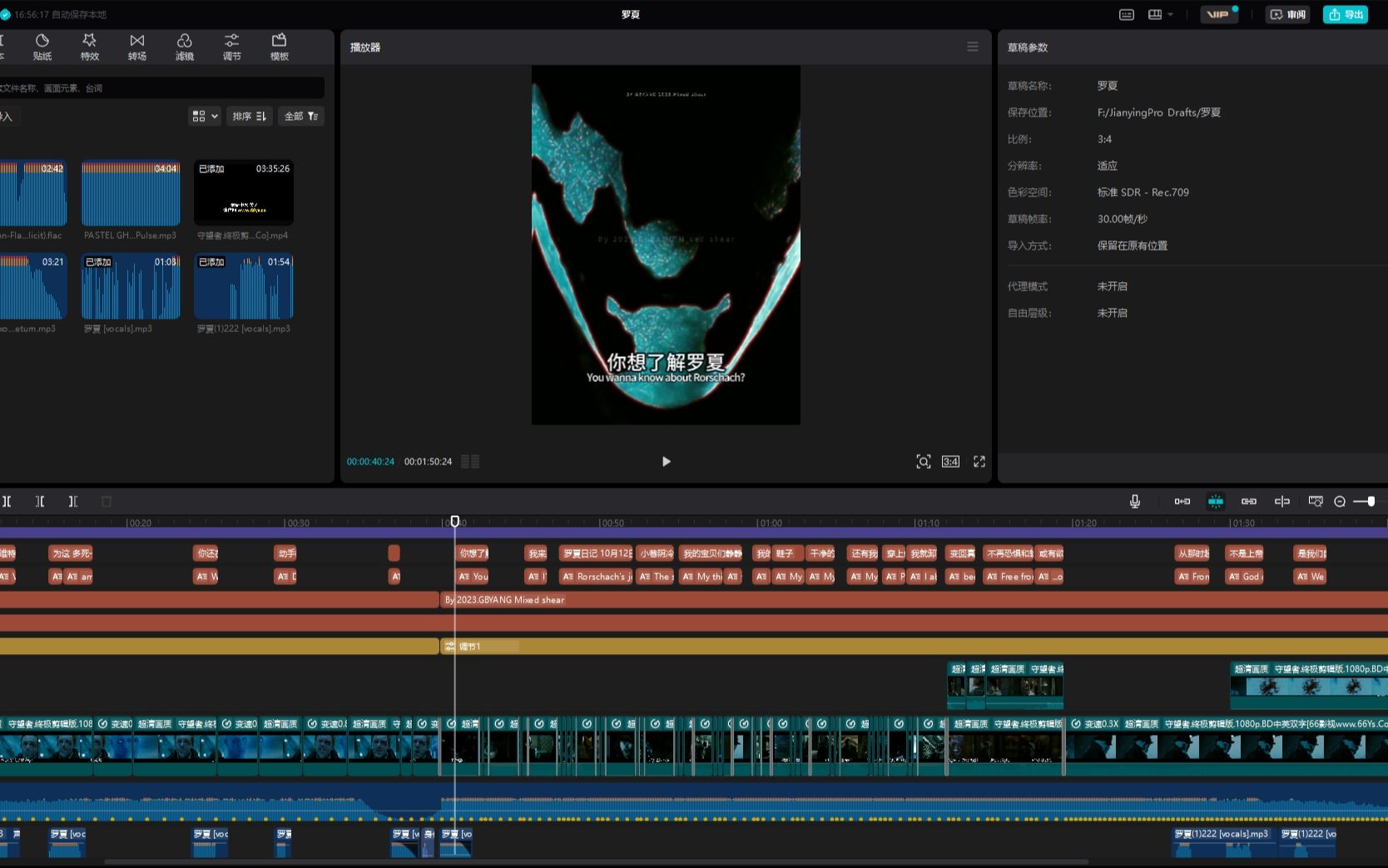This screenshot has width=1388, height=868.
Task: Select the PASTEL GH...Pulse.mp3 audio thumbnail
Action: (x=131, y=192)
